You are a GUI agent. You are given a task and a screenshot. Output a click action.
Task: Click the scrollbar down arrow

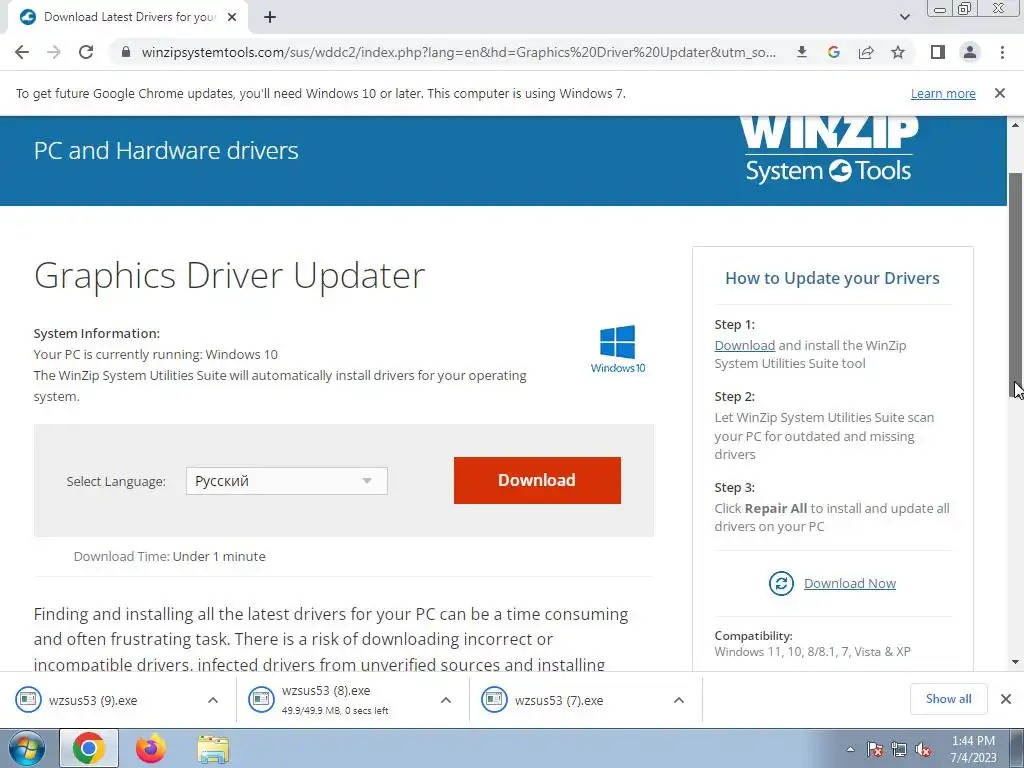pyautogui.click(x=1016, y=662)
